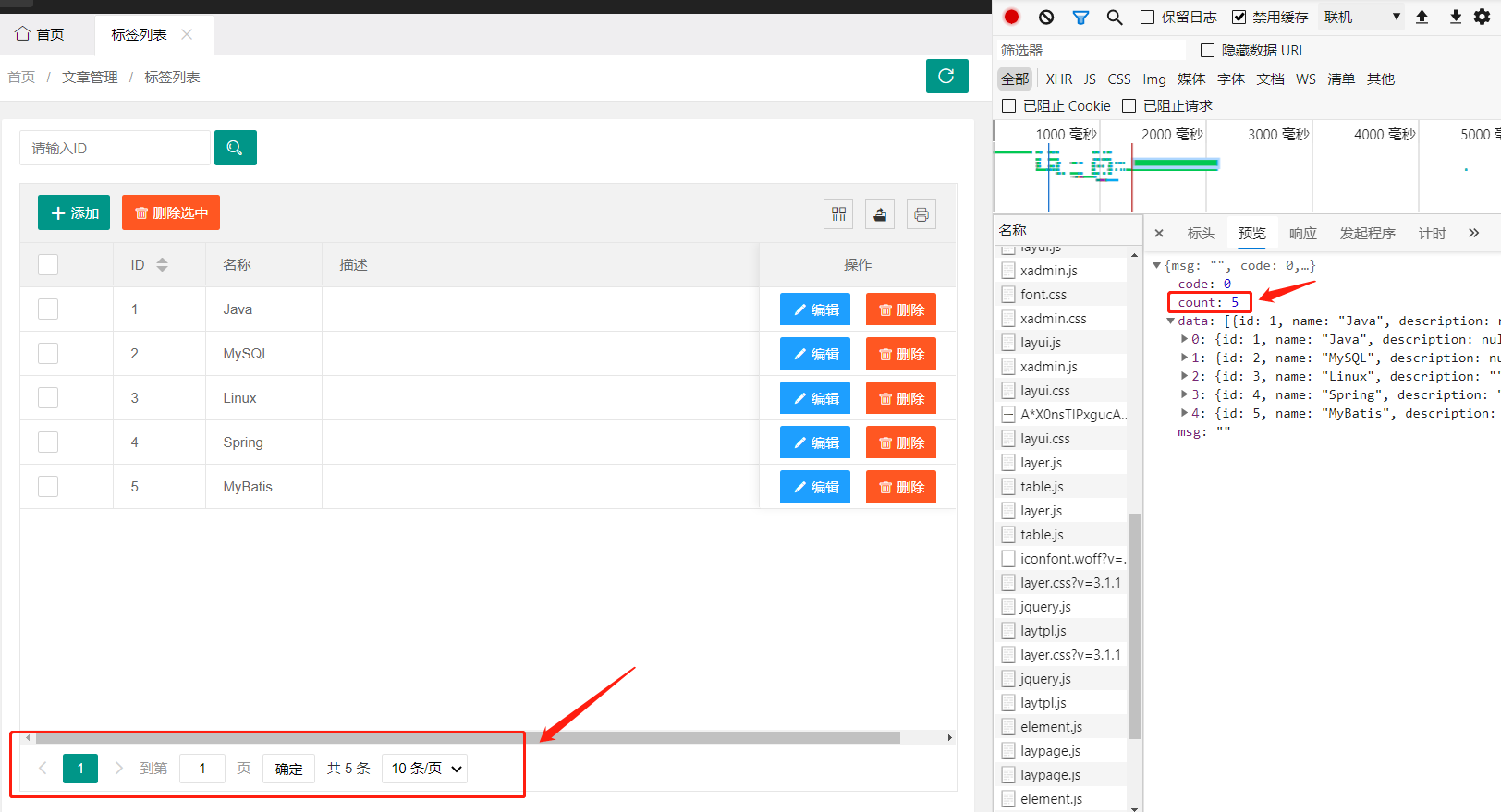Expand data item 3 named Spring
This screenshot has width=1501, height=812.
pyautogui.click(x=1184, y=394)
